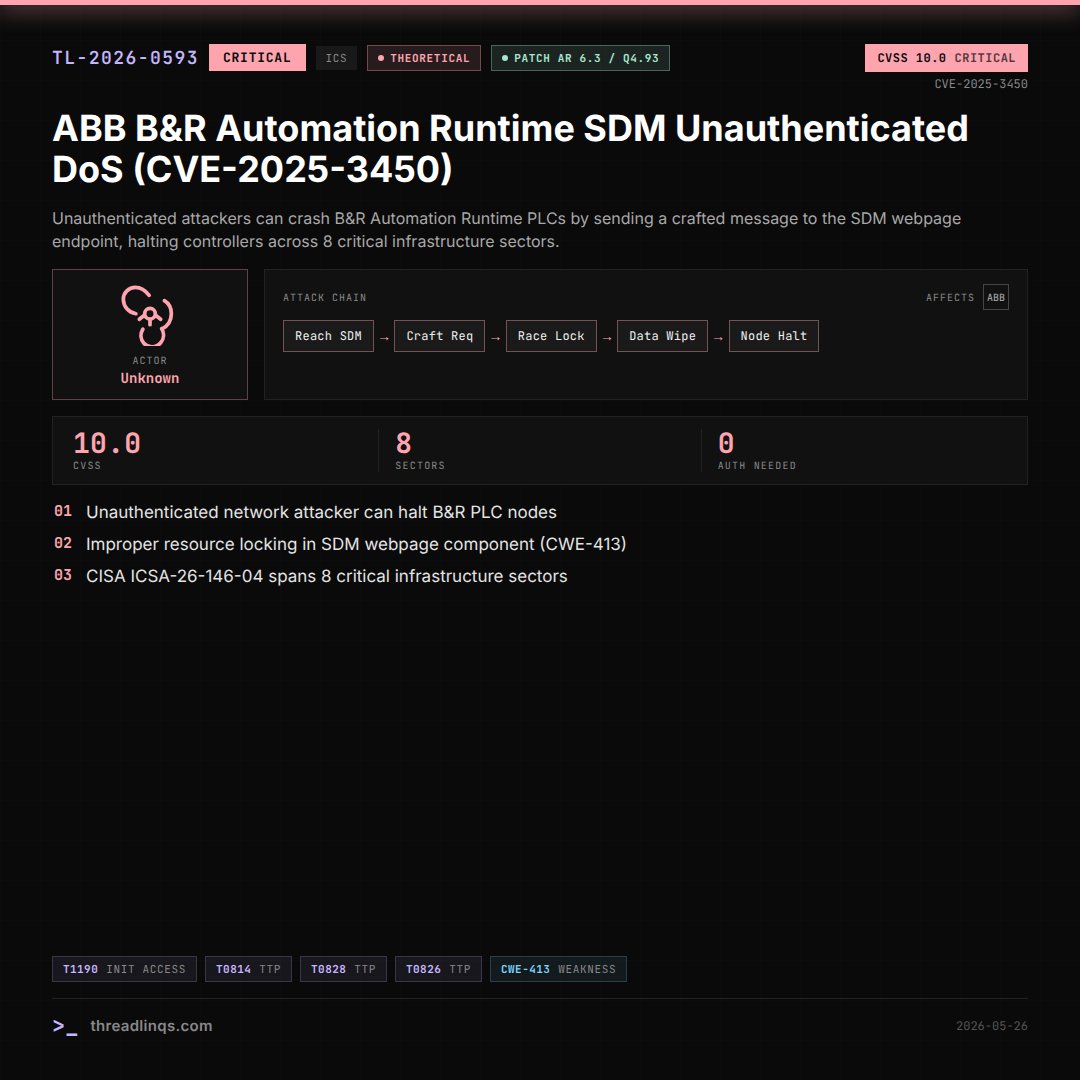Click the T0828 TTP tag
The height and width of the screenshot is (1080, 1080).
343,969
